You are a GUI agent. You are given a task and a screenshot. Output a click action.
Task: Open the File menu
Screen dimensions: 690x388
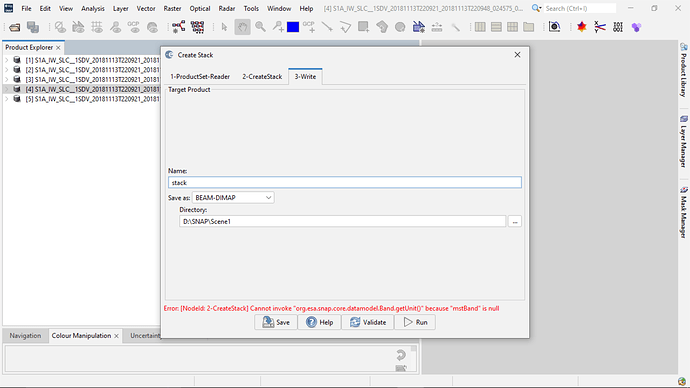[26, 8]
